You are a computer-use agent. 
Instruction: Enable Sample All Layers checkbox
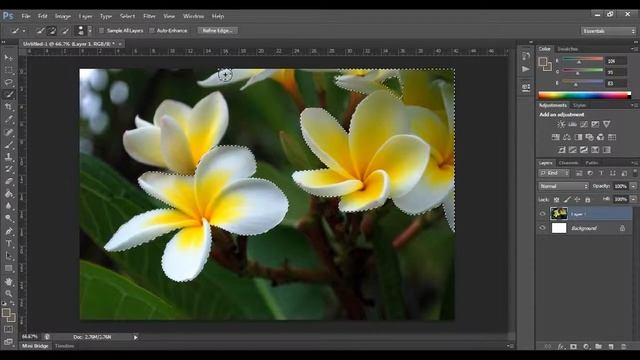click(102, 31)
